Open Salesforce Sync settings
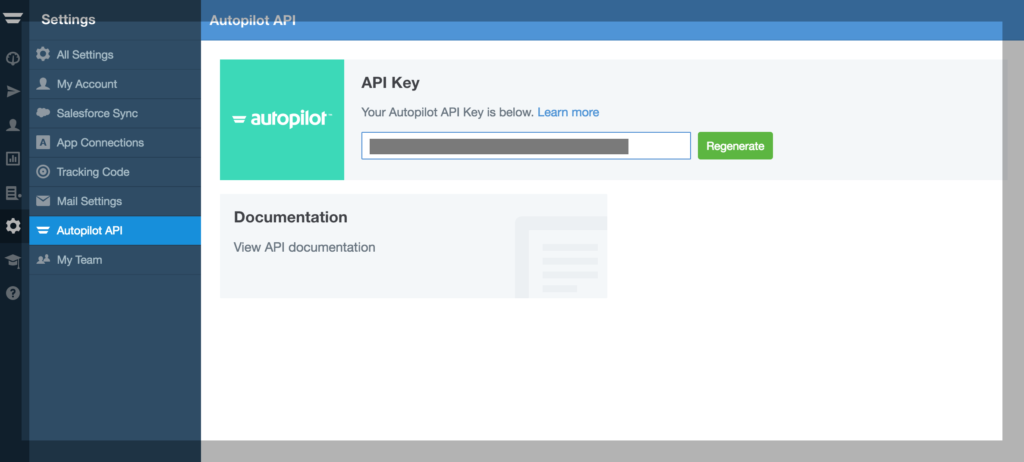The height and width of the screenshot is (462, 1024). pos(115,114)
